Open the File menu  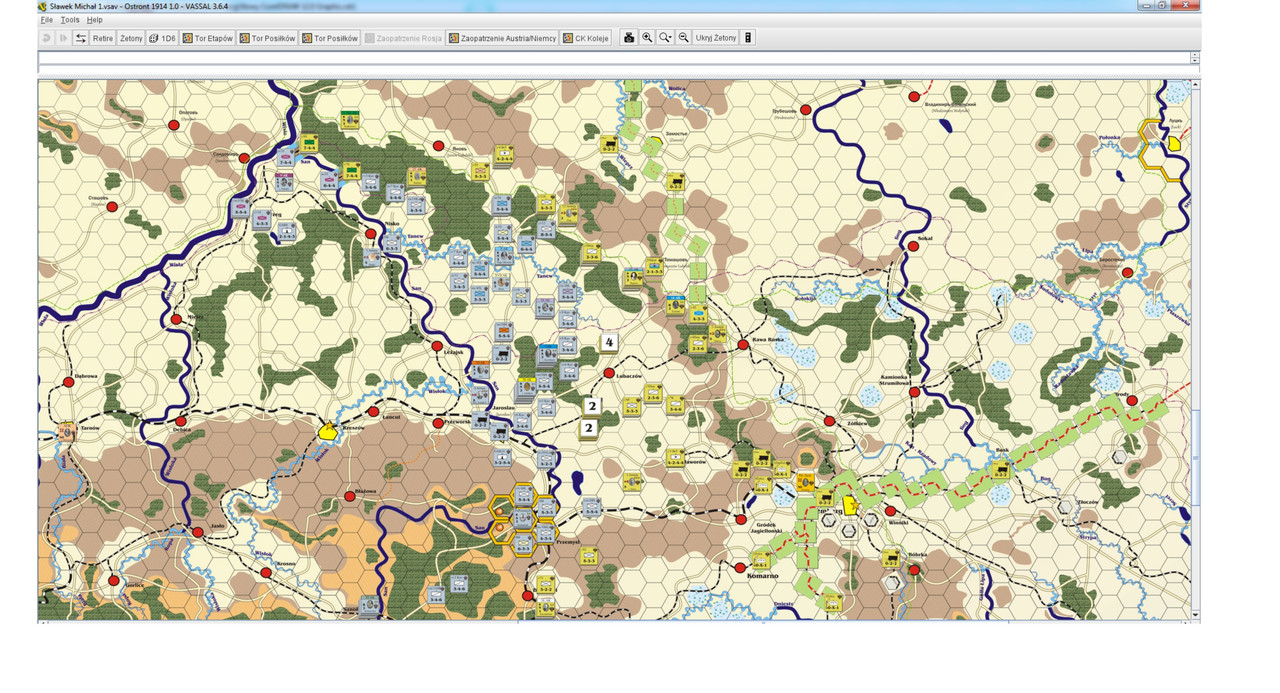(x=46, y=20)
